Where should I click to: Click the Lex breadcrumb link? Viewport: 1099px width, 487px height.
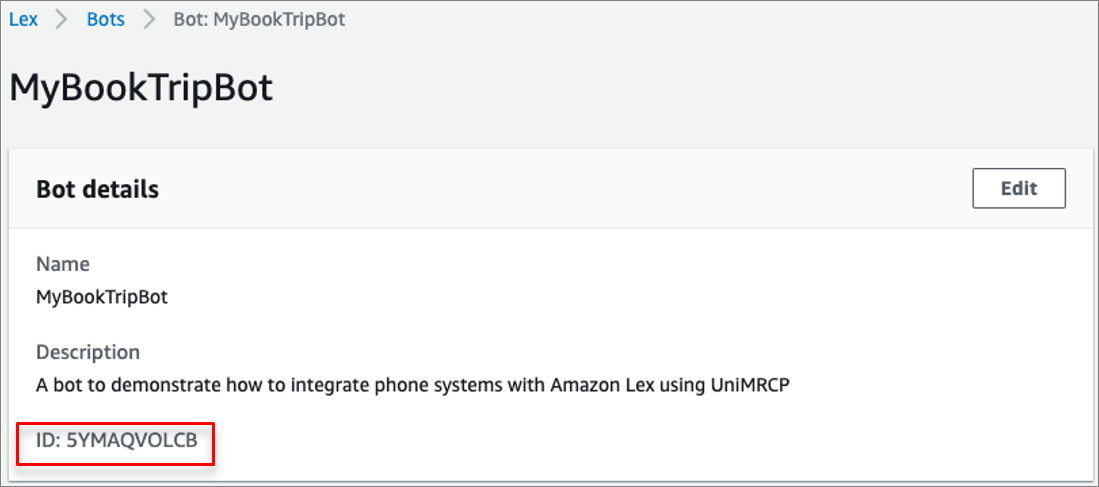pyautogui.click(x=23, y=19)
